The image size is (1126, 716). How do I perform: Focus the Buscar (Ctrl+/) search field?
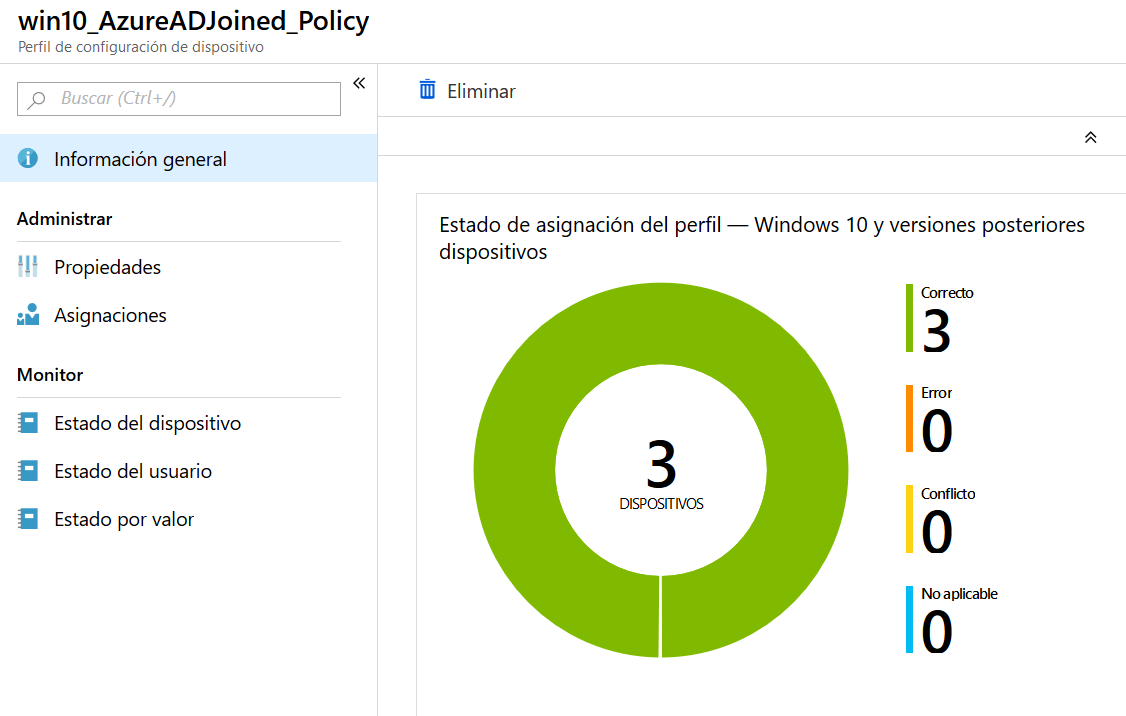pos(179,98)
